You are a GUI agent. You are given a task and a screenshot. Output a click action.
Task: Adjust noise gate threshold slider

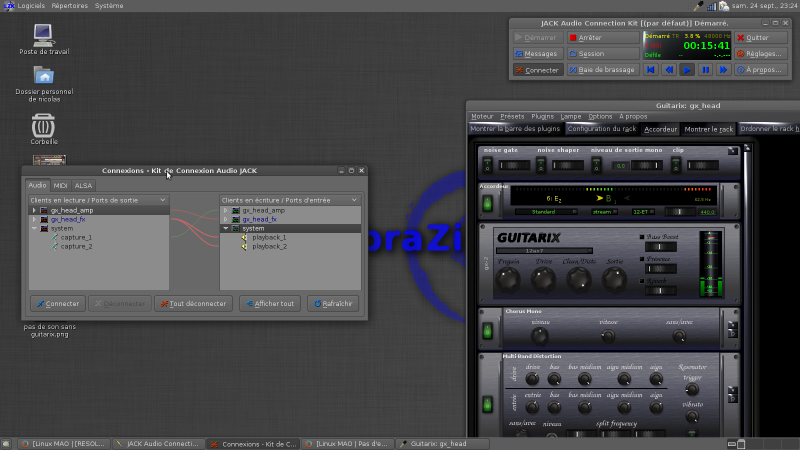(x=514, y=165)
